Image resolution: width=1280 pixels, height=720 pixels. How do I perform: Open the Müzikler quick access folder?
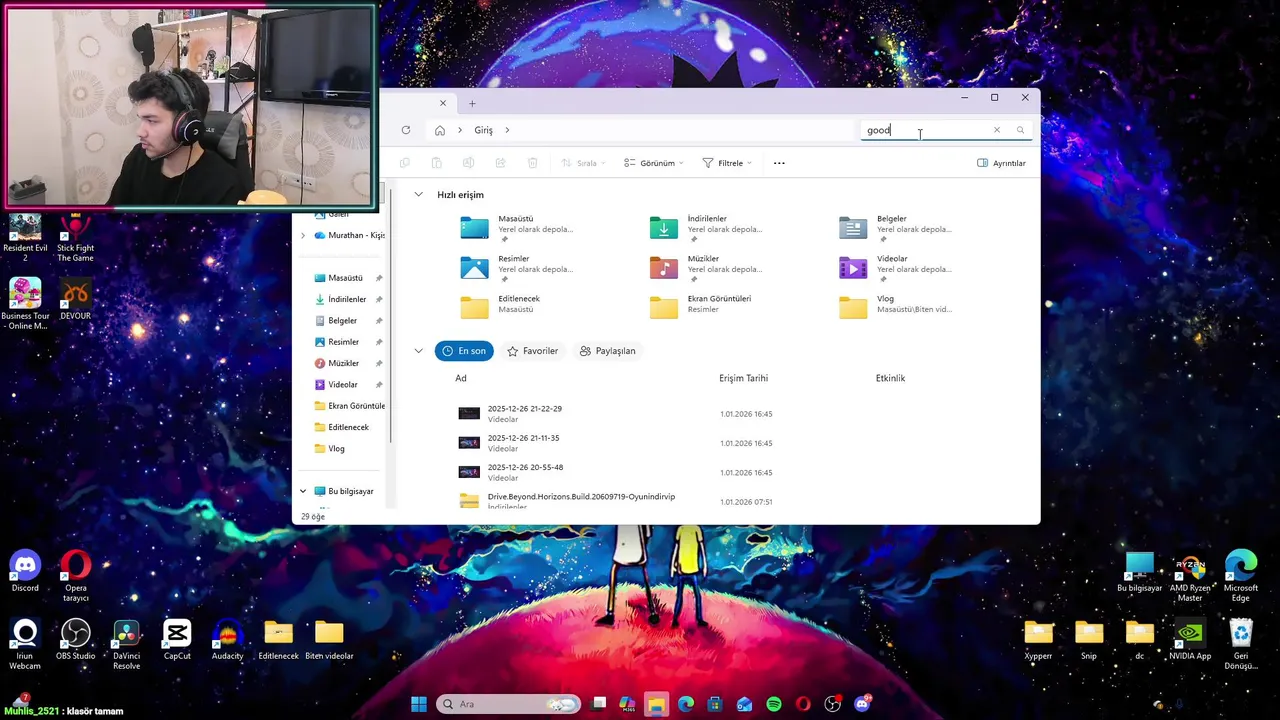click(x=706, y=268)
